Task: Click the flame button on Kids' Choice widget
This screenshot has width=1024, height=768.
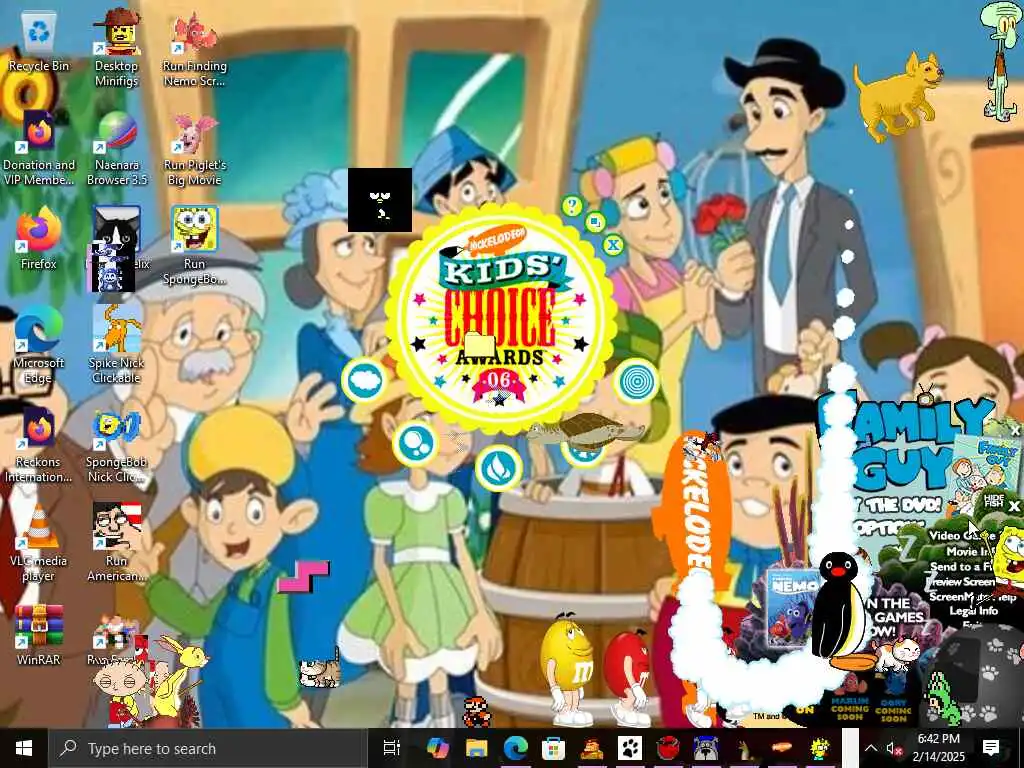Action: (x=498, y=467)
